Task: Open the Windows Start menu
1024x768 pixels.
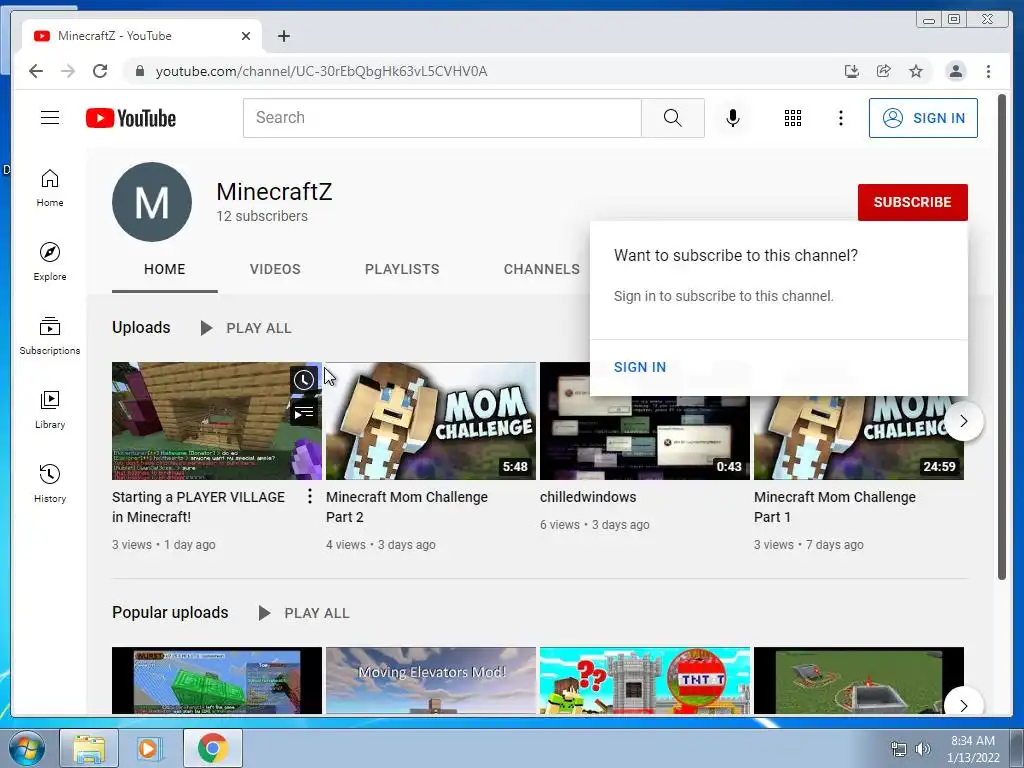Action: click(x=26, y=748)
